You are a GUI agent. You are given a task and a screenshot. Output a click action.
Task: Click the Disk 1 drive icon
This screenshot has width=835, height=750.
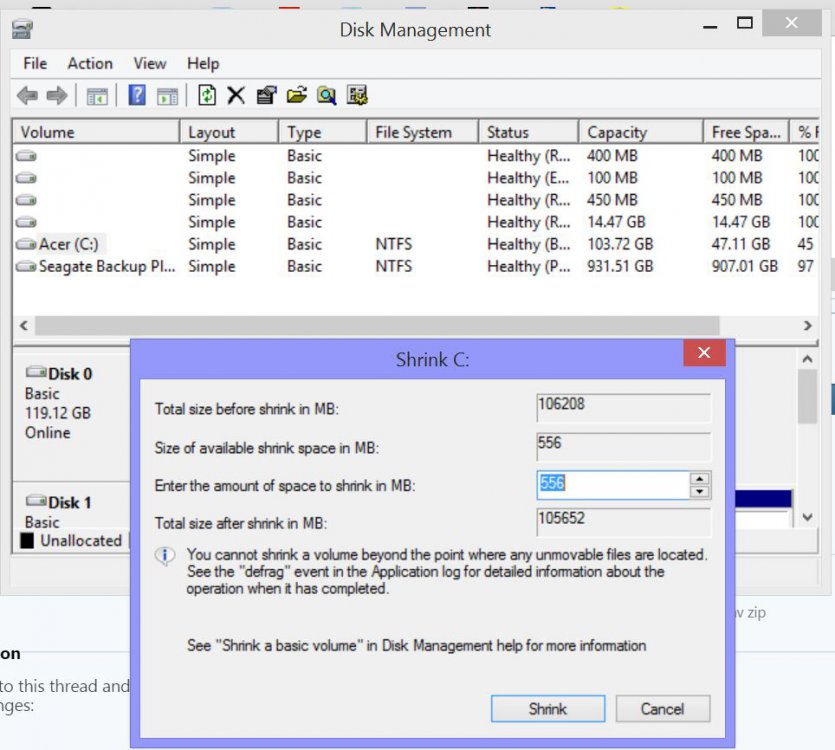pyautogui.click(x=36, y=501)
